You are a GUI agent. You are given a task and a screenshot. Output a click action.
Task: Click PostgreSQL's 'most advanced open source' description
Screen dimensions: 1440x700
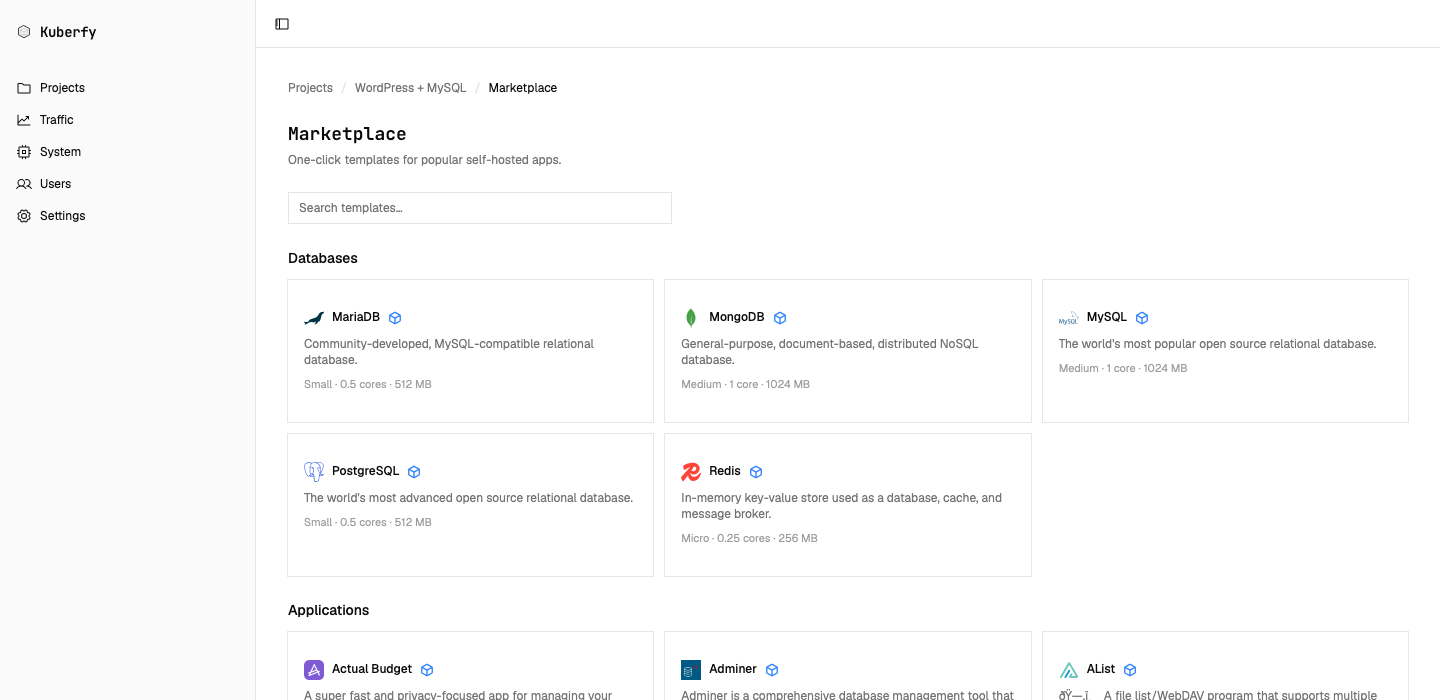(x=469, y=498)
